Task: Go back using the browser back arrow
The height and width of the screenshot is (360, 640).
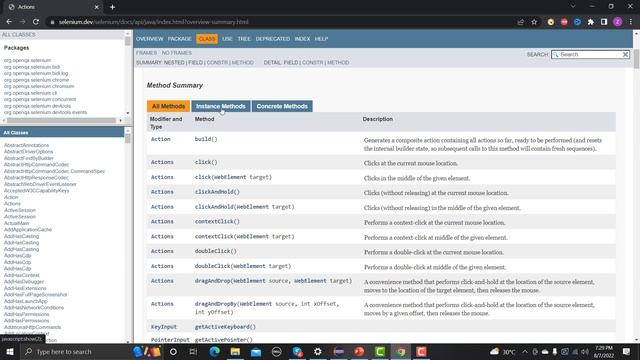Action: pyautogui.click(x=9, y=22)
